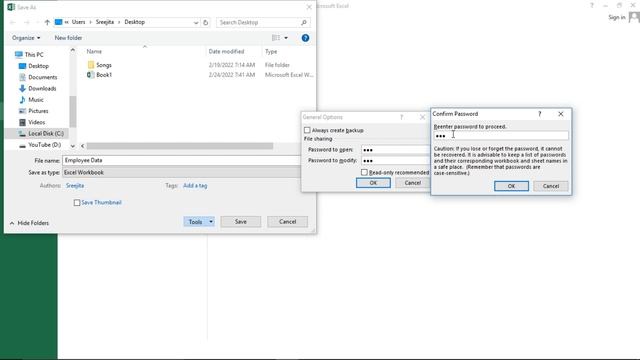
Task: Click the blue Help icon
Action: (x=305, y=38)
